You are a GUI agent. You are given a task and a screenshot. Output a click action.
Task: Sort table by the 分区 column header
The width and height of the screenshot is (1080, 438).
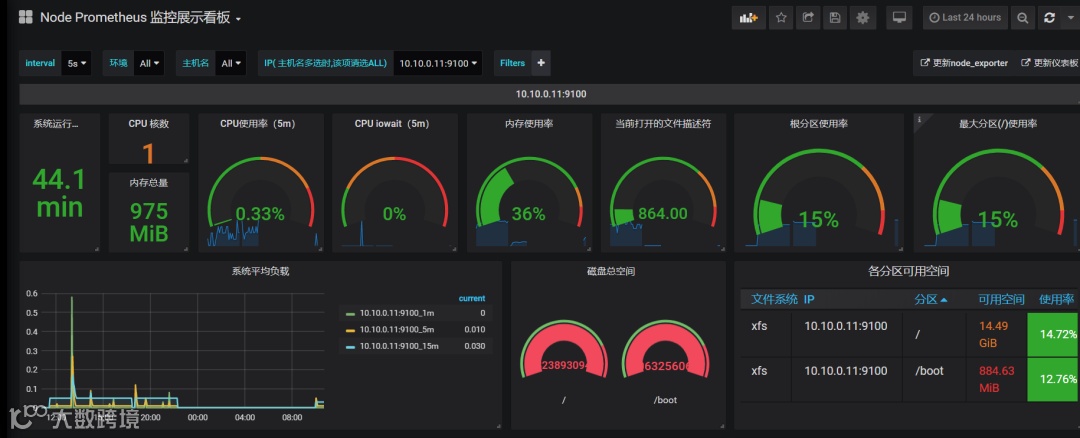[x=931, y=300]
